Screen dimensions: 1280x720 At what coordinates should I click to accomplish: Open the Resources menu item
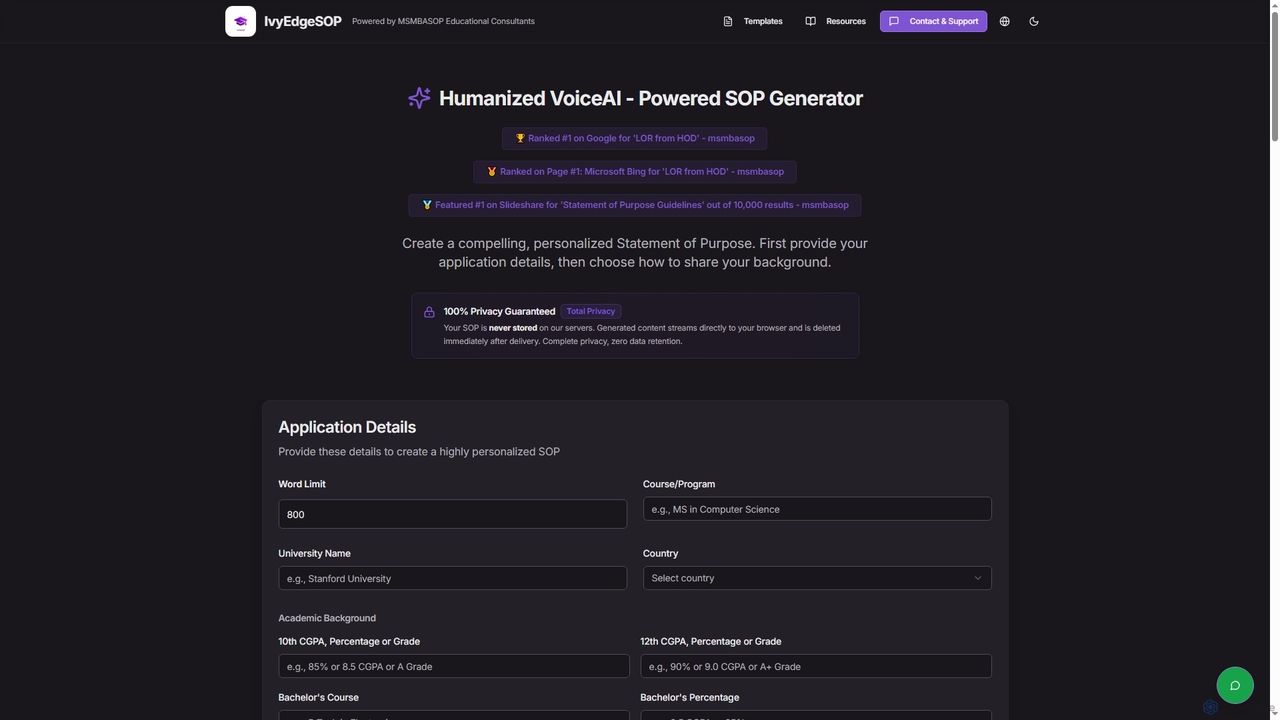coord(836,21)
